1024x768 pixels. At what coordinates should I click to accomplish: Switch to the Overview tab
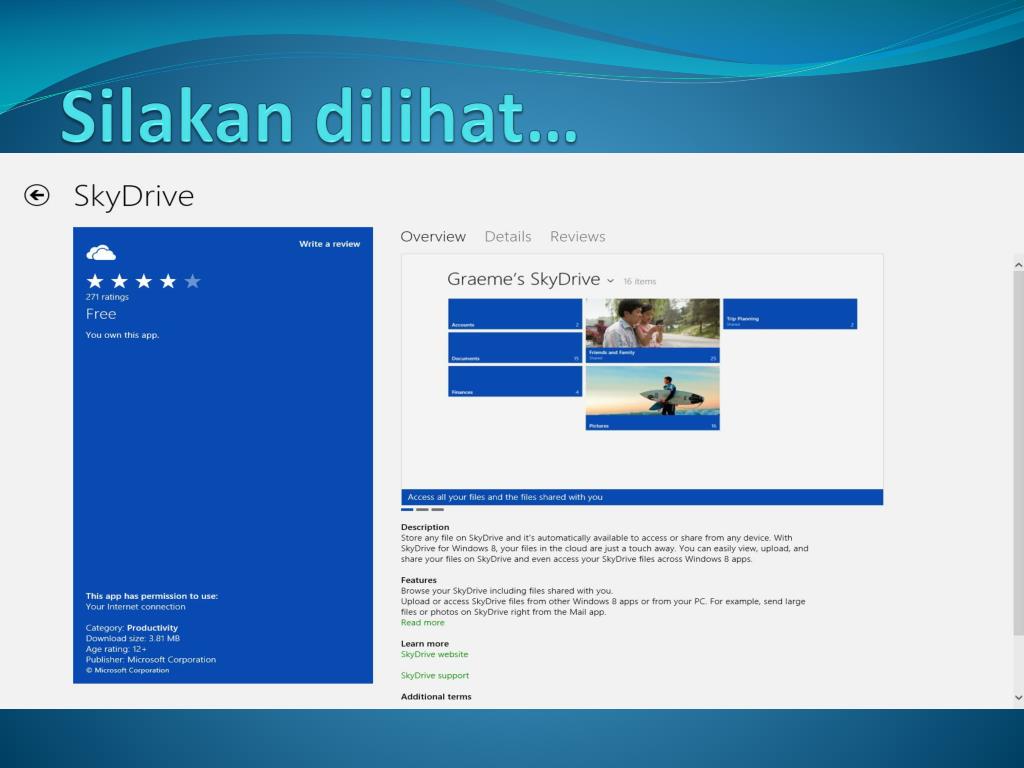(x=433, y=236)
